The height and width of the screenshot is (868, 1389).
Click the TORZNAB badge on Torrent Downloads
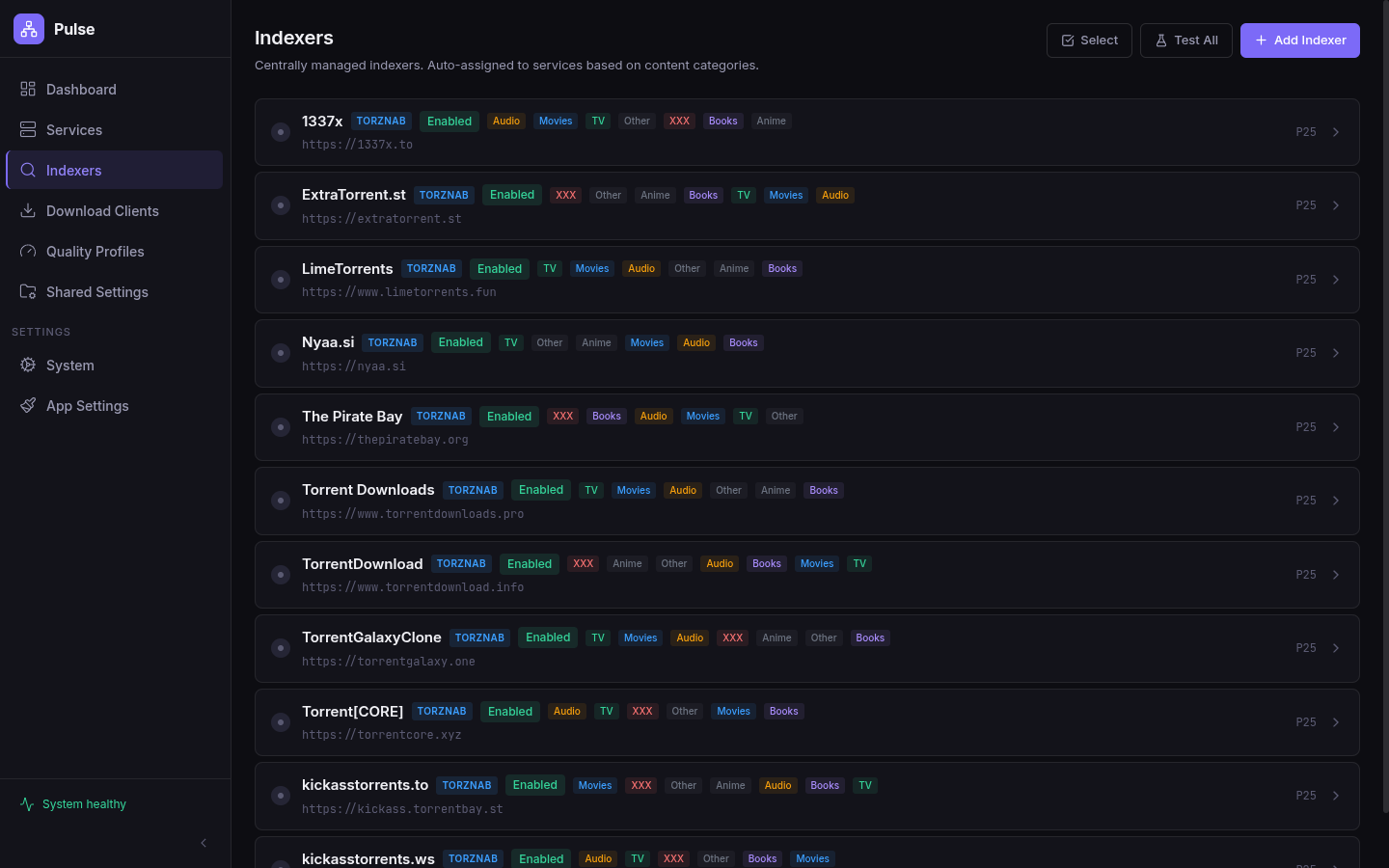pos(473,490)
